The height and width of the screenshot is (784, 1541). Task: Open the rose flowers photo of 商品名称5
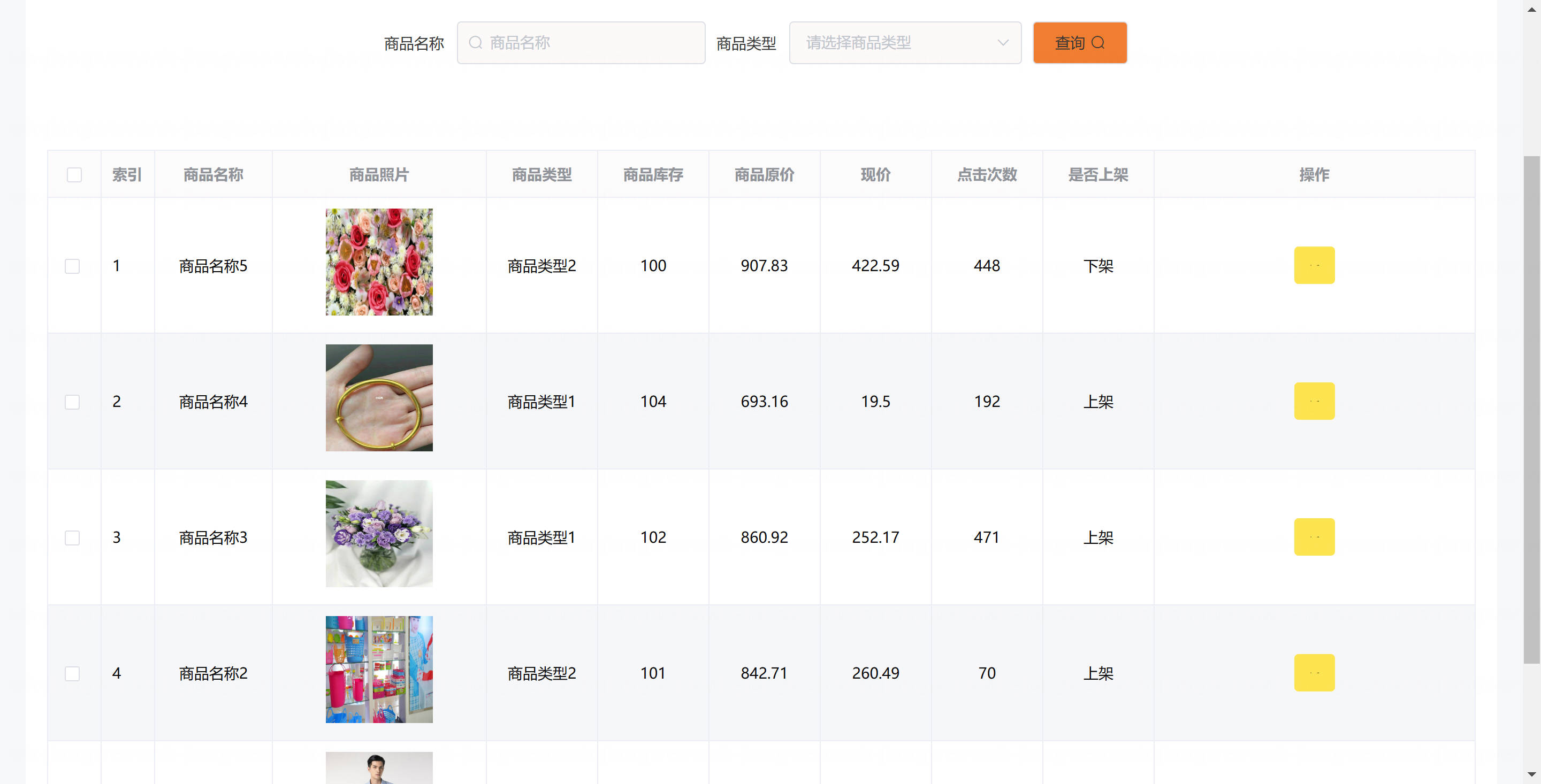click(379, 262)
